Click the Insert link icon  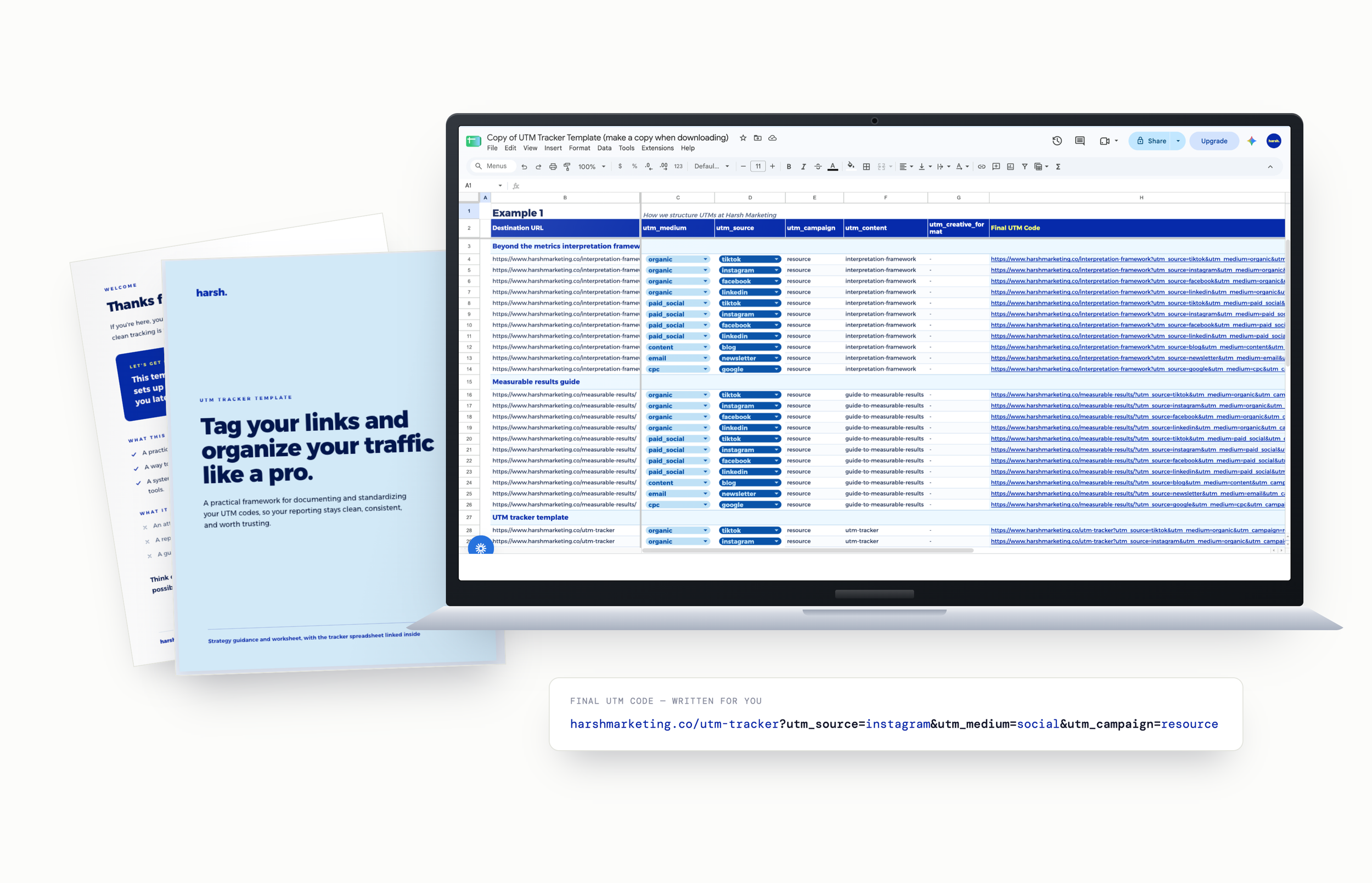click(982, 167)
